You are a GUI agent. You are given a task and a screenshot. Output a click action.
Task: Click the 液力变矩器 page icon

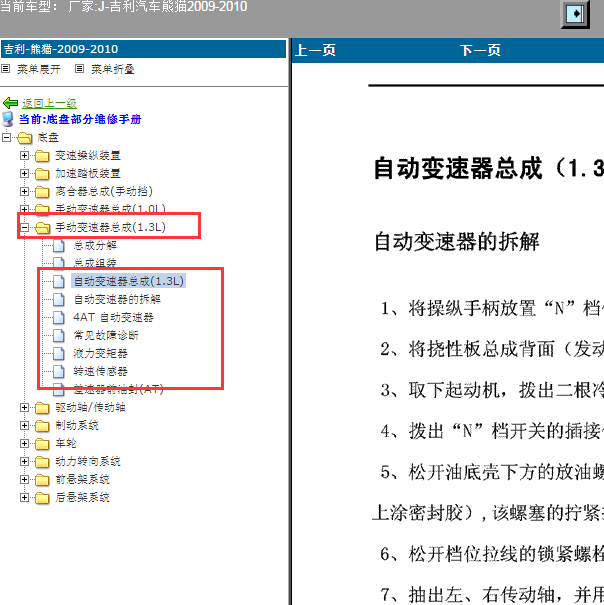click(x=59, y=353)
